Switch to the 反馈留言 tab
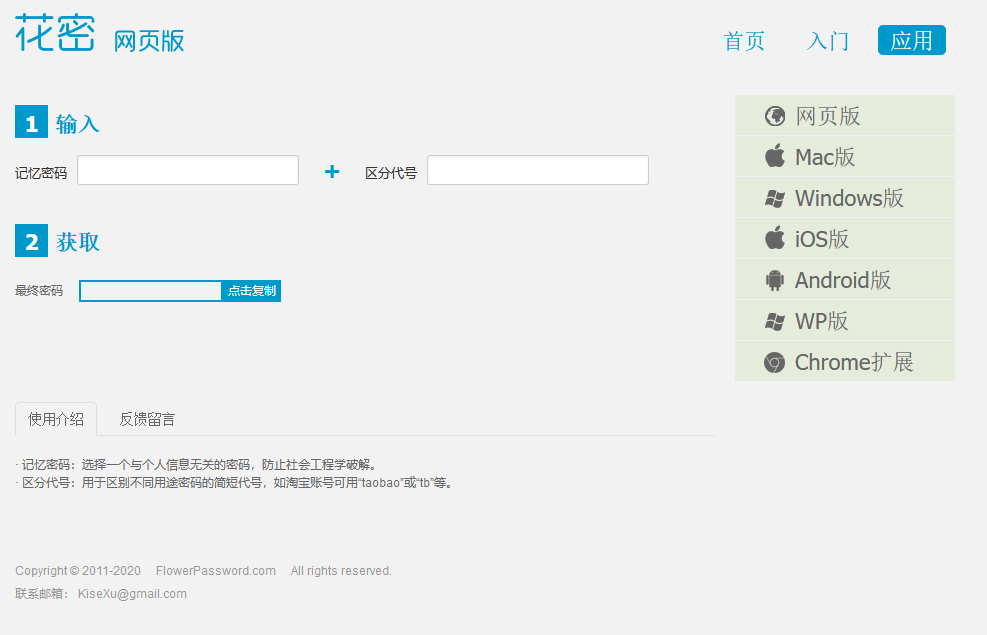The image size is (987, 635). click(x=147, y=419)
